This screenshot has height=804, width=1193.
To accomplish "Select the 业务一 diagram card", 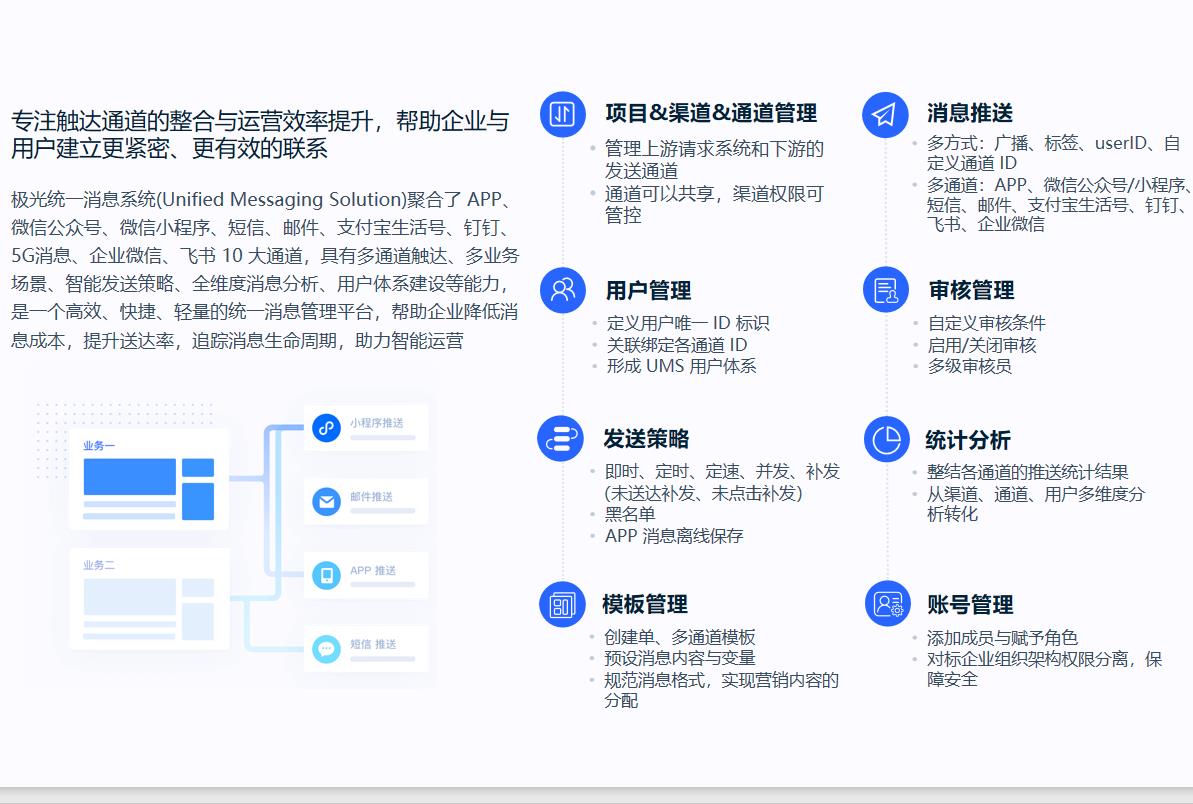I will [148, 479].
